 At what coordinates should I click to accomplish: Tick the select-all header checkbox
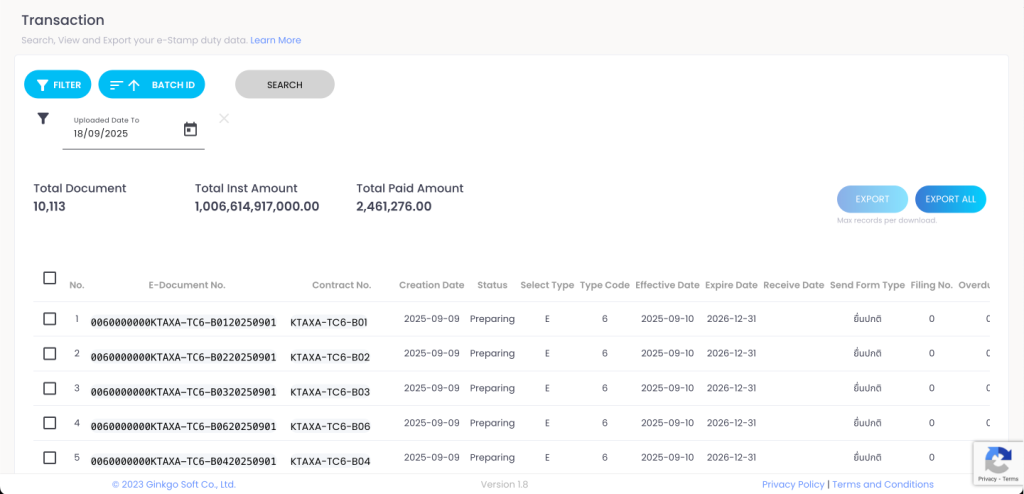pyautogui.click(x=50, y=278)
